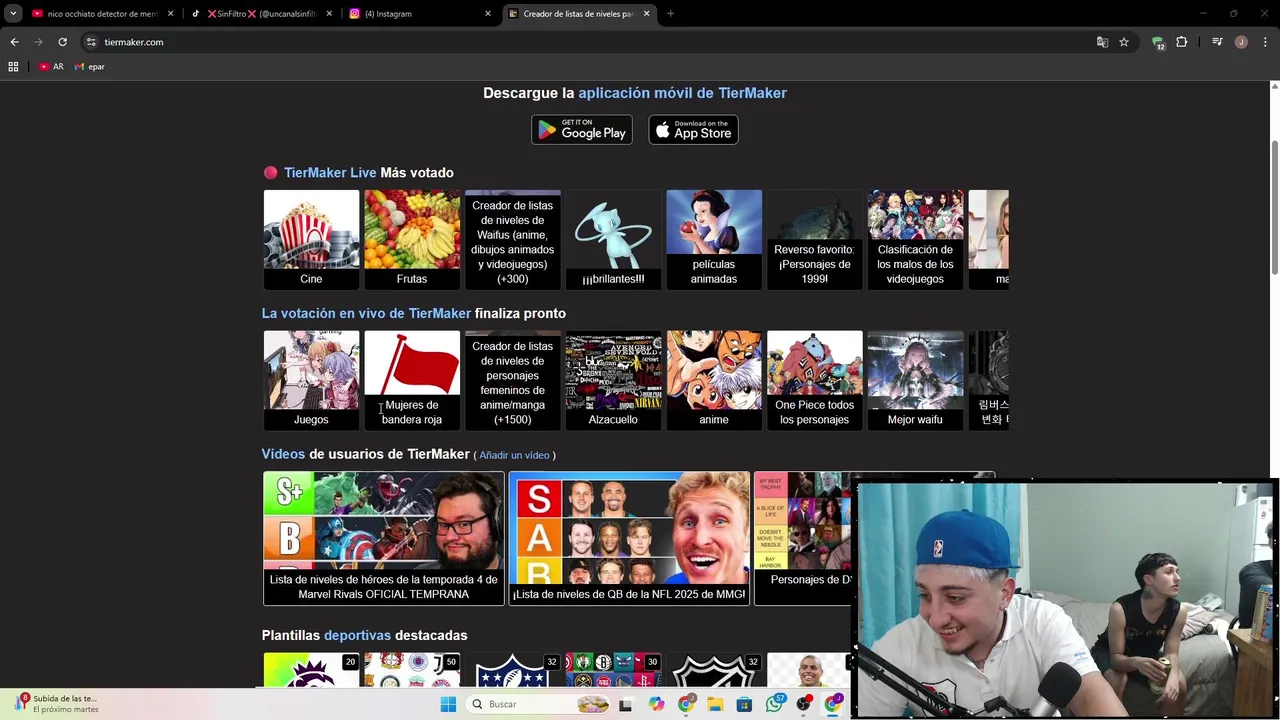Viewport: 1280px width, 720px height.
Task: Open the NFL shield template with badge 32
Action: pyautogui.click(x=512, y=670)
